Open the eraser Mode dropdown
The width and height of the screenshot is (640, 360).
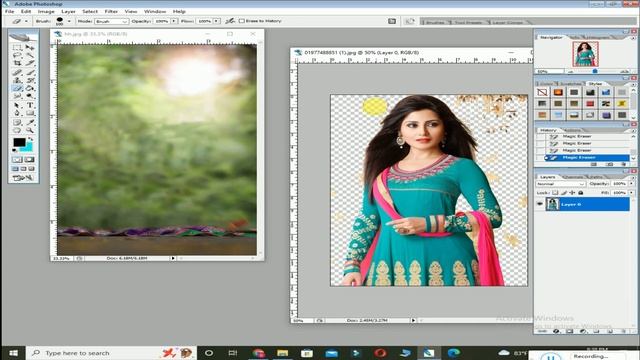tap(111, 21)
